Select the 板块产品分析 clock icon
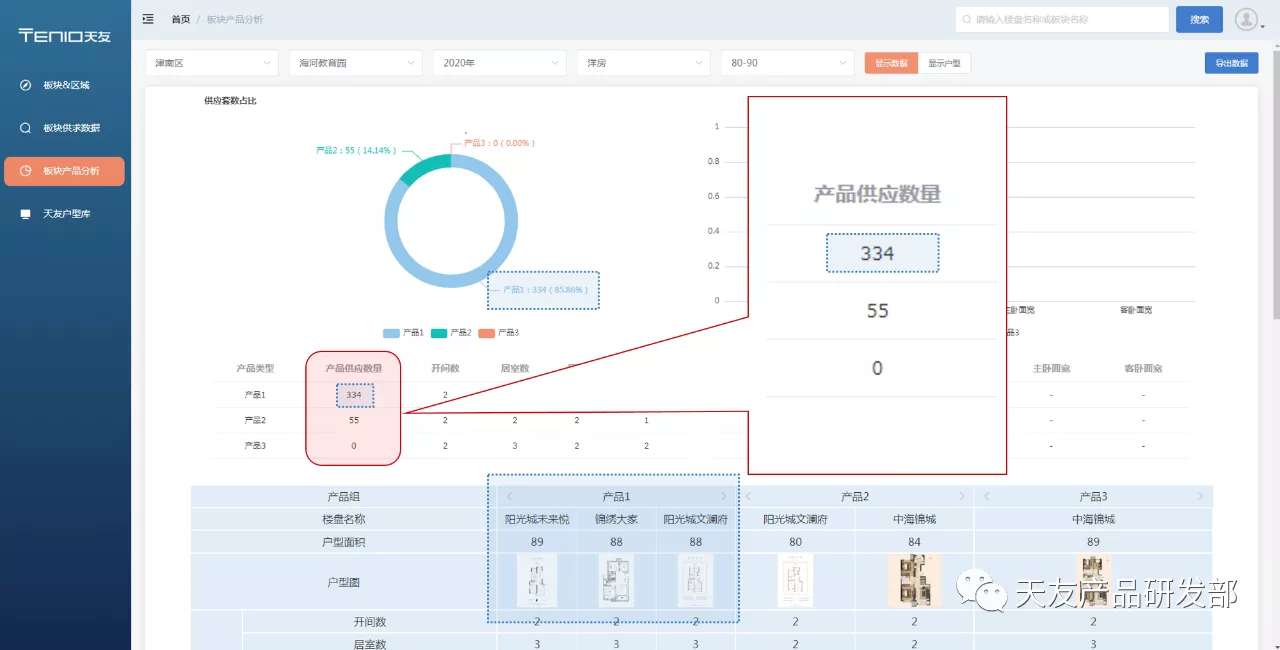The height and width of the screenshot is (650, 1280). pos(22,171)
